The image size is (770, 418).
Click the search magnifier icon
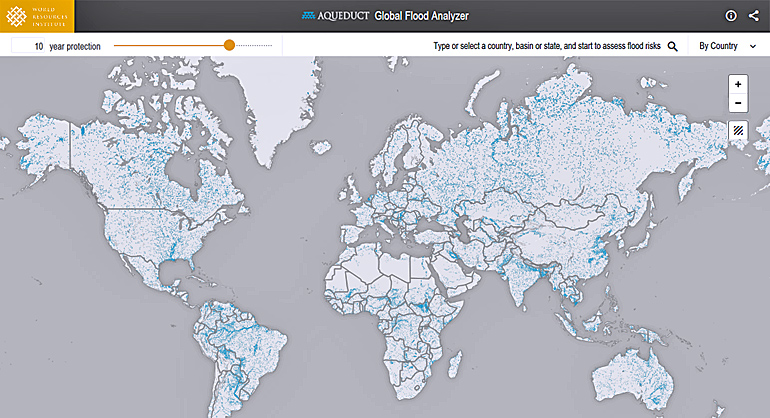coord(672,46)
